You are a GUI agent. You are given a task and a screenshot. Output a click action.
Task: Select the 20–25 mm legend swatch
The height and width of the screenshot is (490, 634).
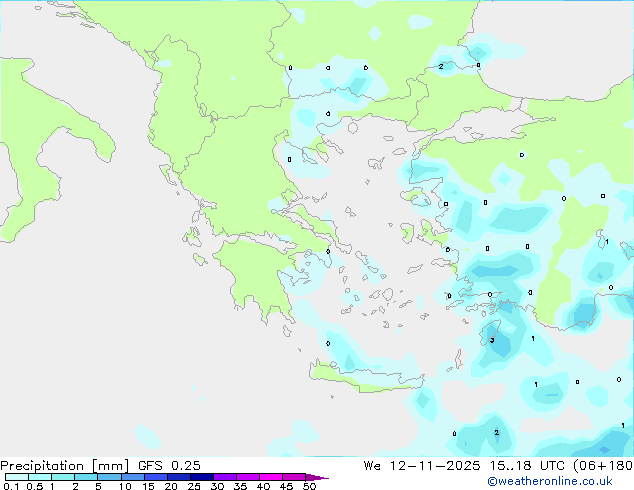[178, 477]
